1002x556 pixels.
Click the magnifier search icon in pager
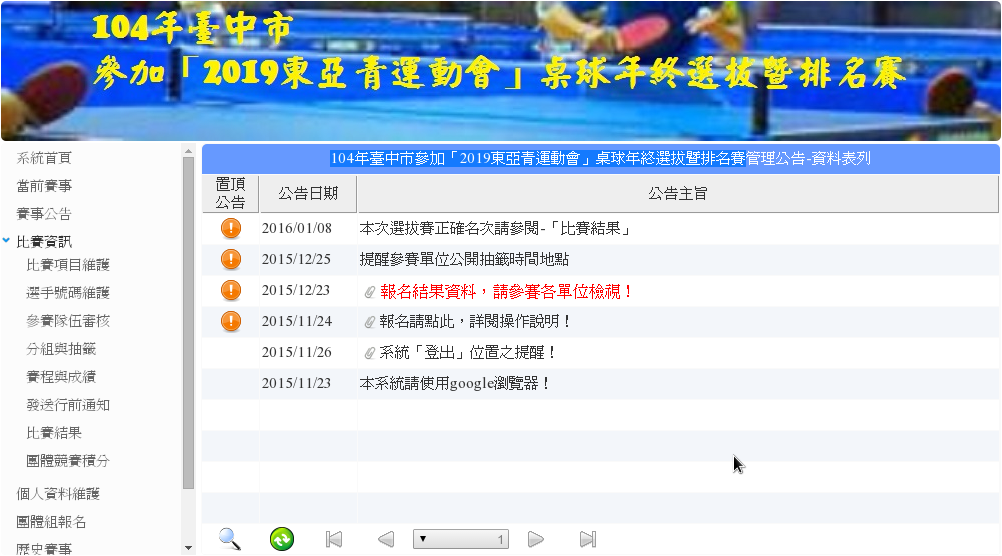click(x=230, y=539)
